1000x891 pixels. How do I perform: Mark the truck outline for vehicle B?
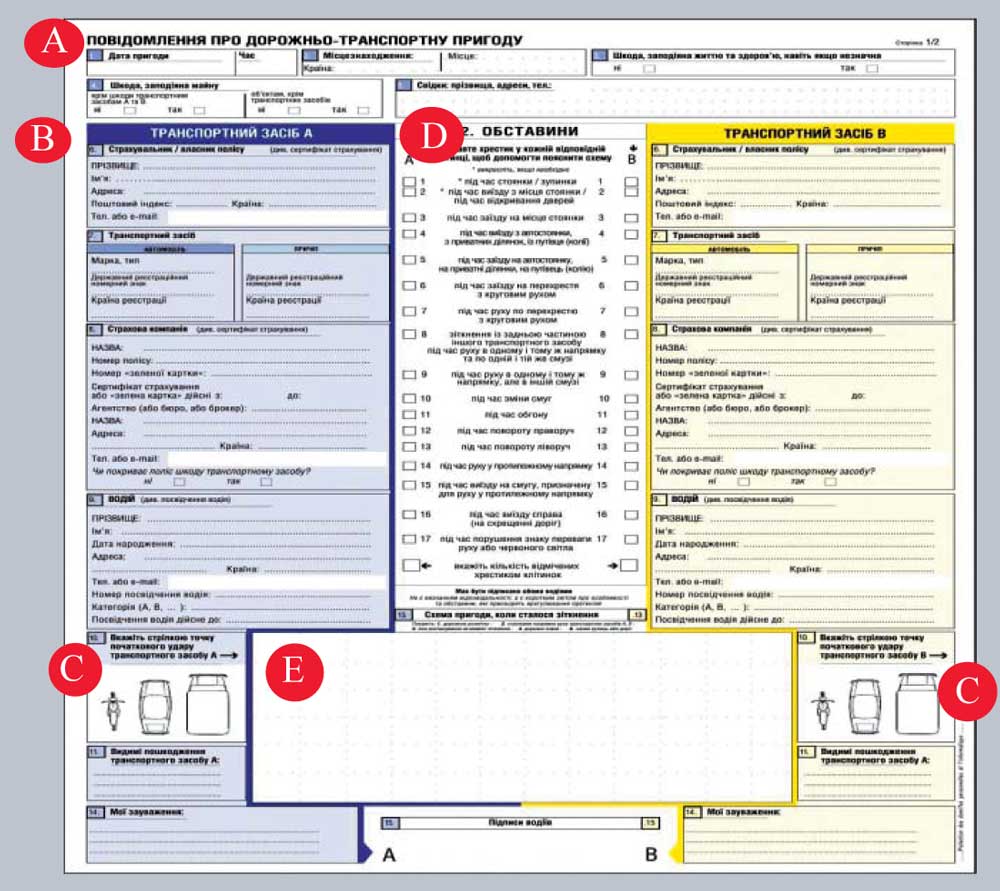[x=917, y=703]
